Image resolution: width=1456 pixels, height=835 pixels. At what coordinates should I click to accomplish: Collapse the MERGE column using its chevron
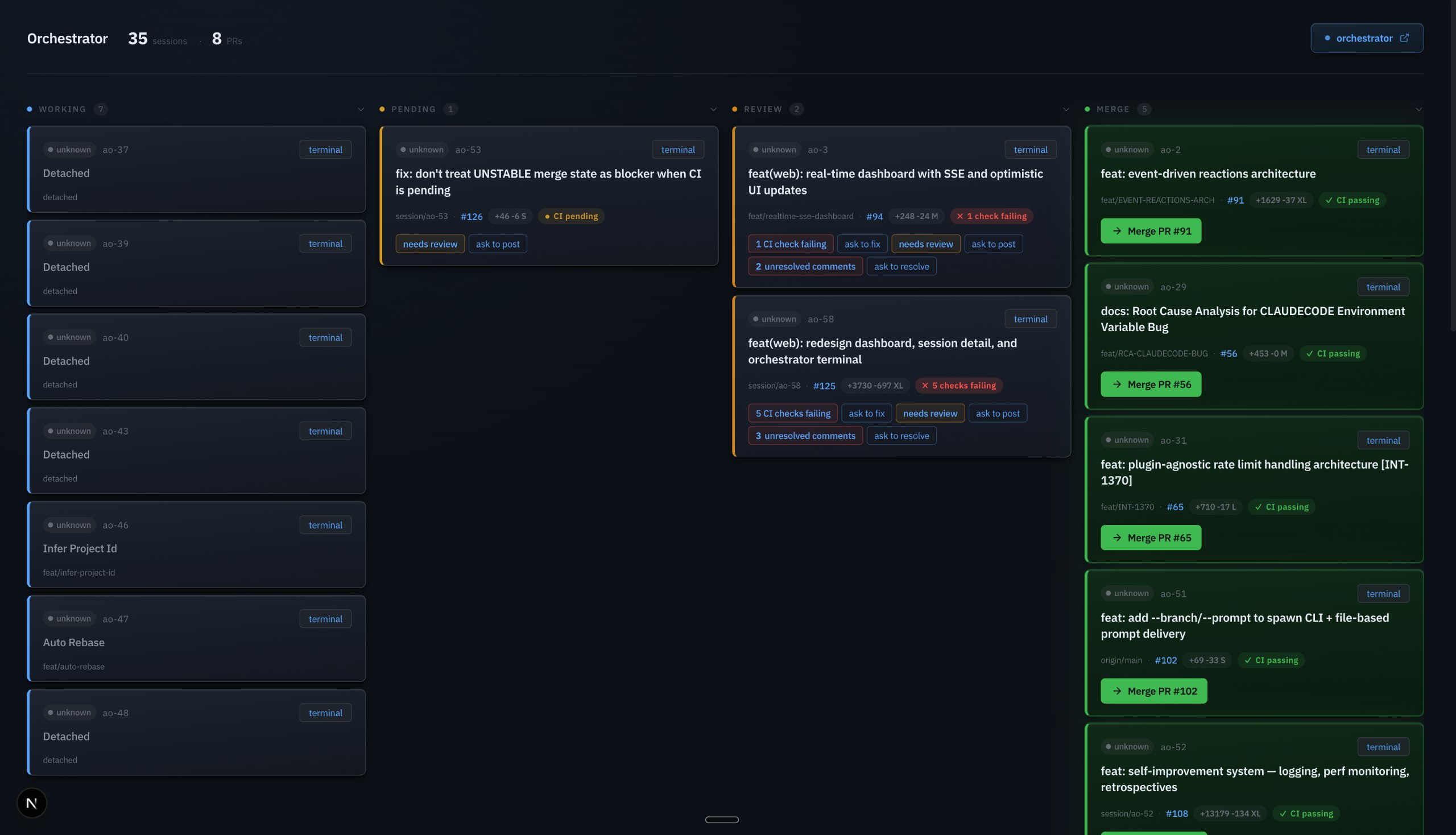tap(1418, 109)
